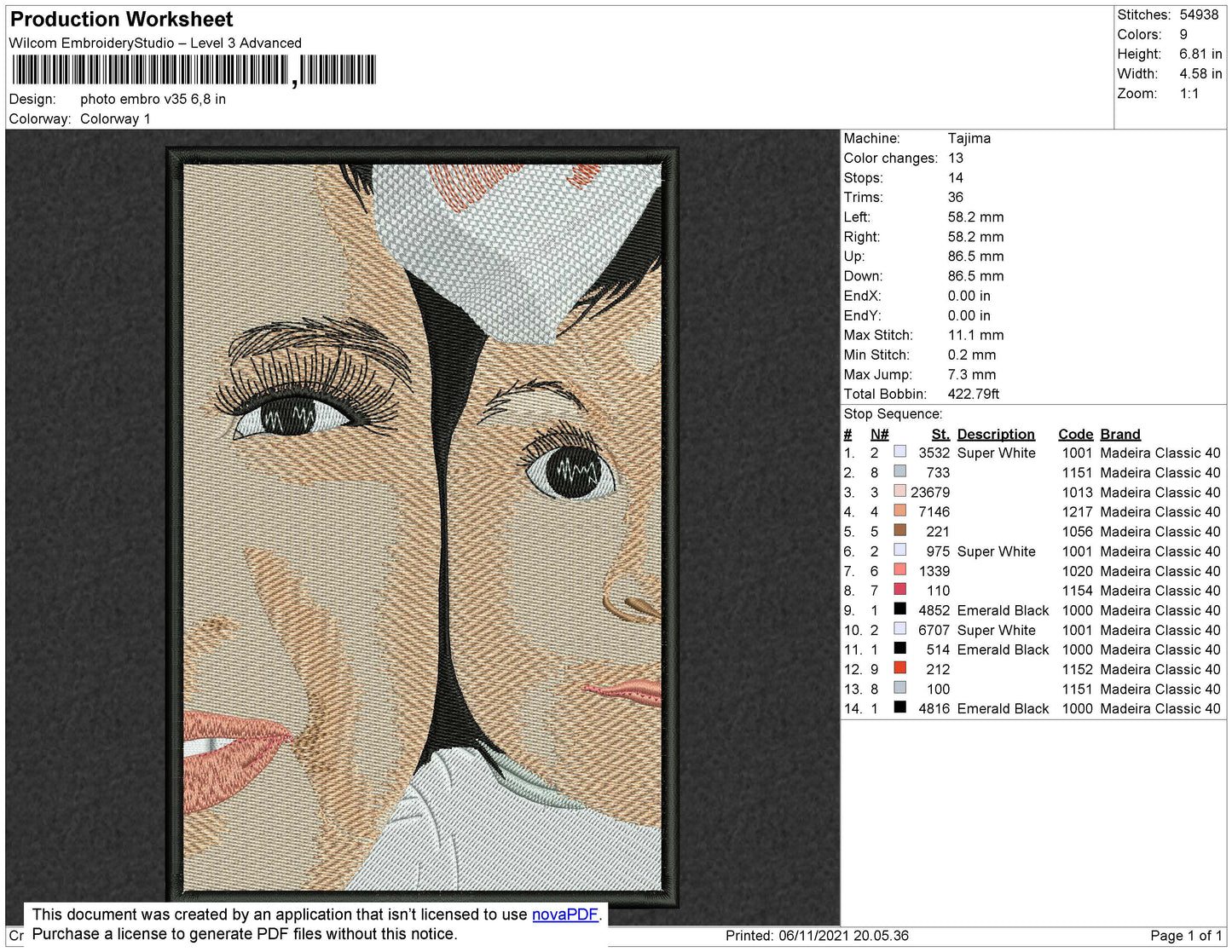
Task: Click the width value '4.58 in'
Action: tap(1200, 73)
